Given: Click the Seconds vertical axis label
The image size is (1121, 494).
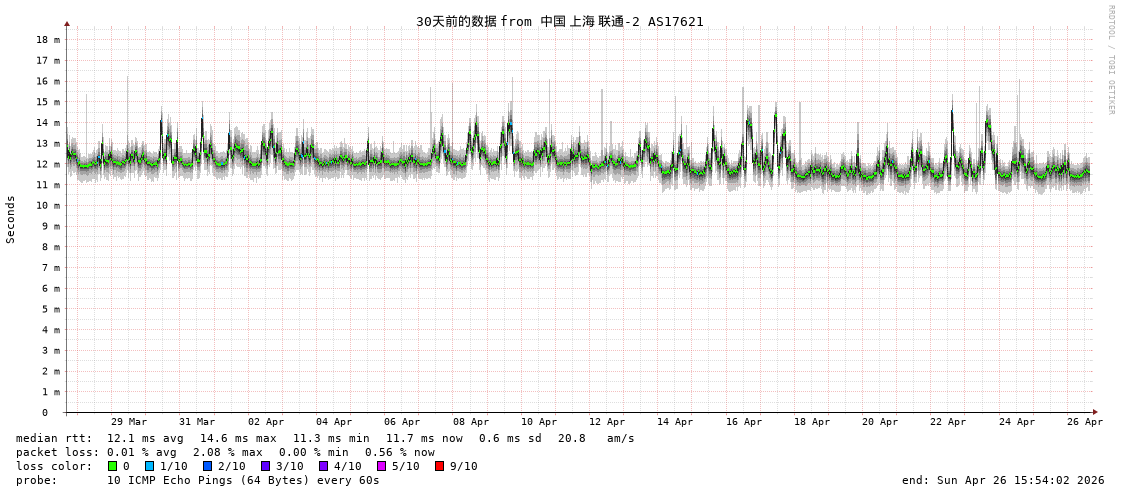Looking at the screenshot, I should (x=11, y=220).
